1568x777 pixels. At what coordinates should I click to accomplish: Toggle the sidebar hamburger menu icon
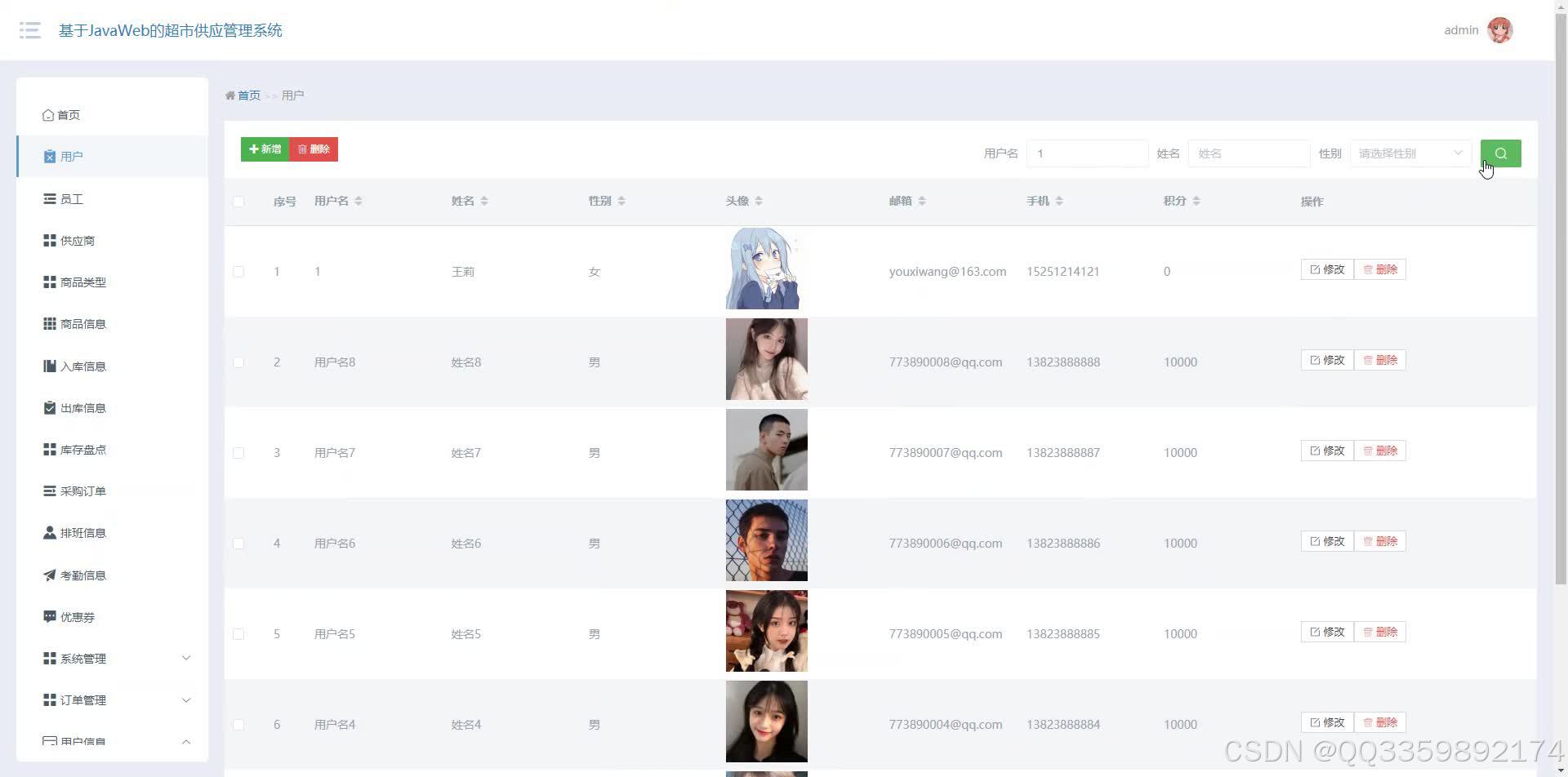(x=30, y=30)
